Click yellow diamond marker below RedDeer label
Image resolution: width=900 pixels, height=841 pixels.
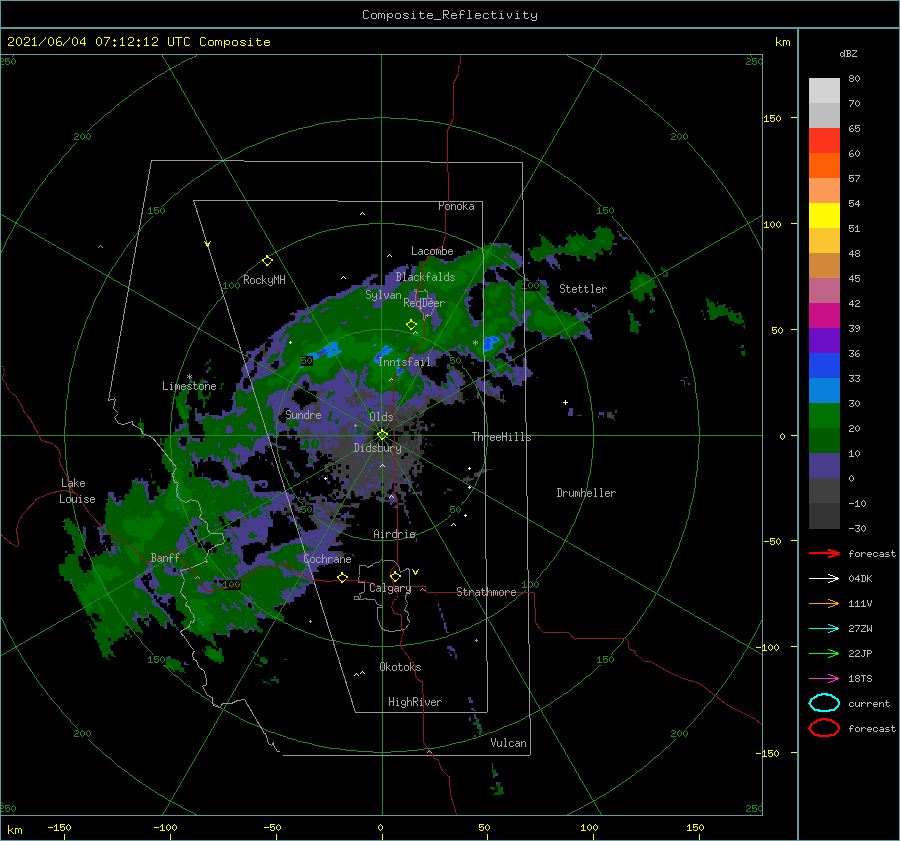[x=411, y=325]
